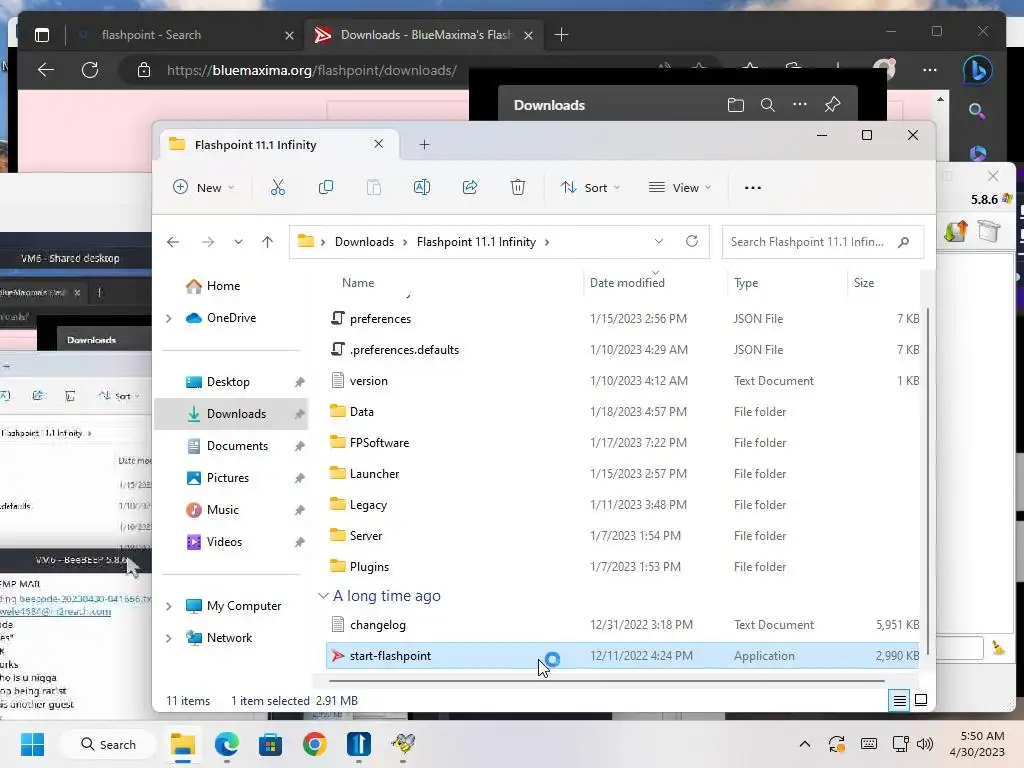Click search icon in Edge Downloads panel
1024x768 pixels.
click(768, 105)
